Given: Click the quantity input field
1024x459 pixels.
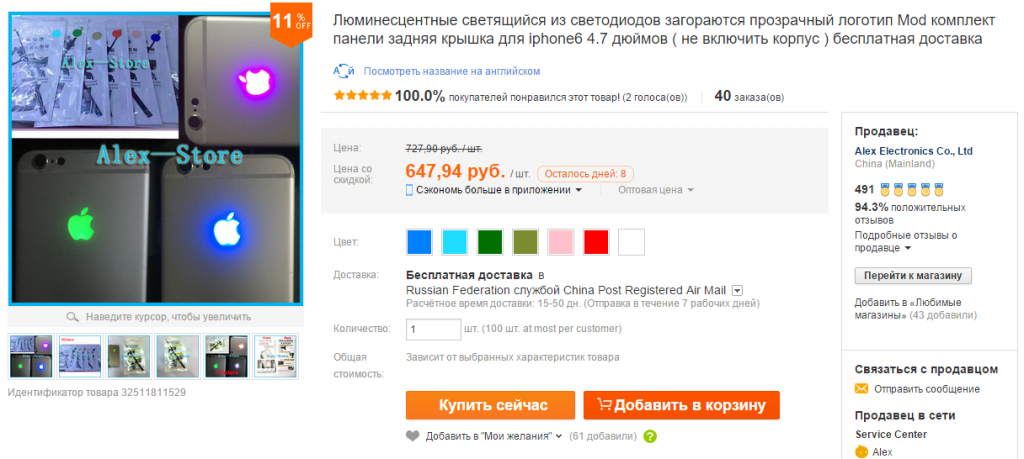Looking at the screenshot, I should [x=432, y=328].
